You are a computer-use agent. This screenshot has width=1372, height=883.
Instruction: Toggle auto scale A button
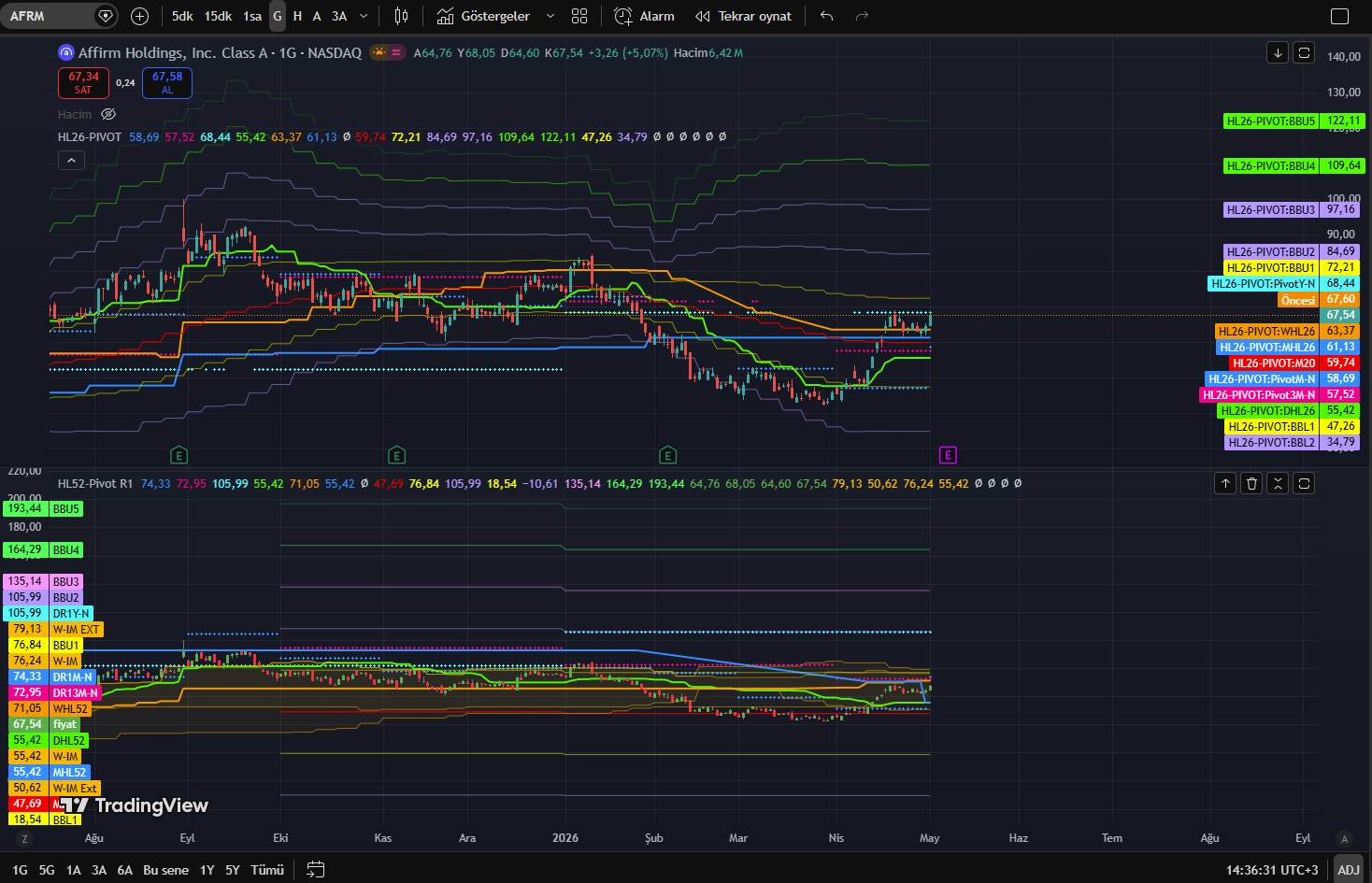(1344, 838)
